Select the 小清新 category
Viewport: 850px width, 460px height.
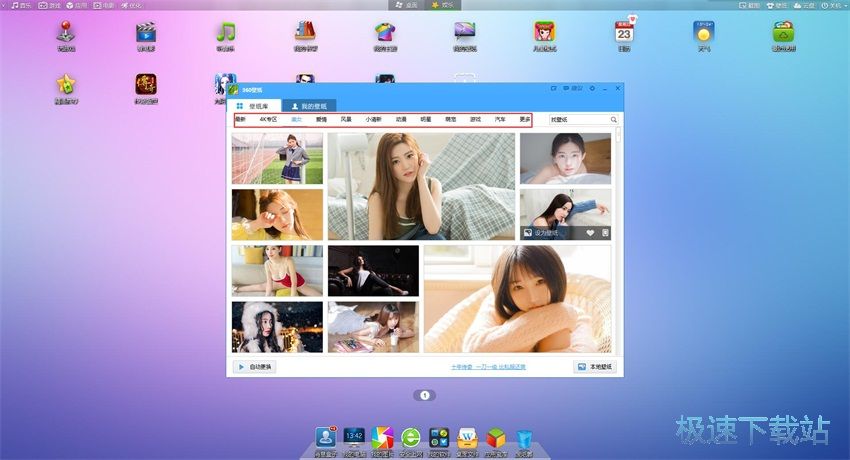point(374,119)
